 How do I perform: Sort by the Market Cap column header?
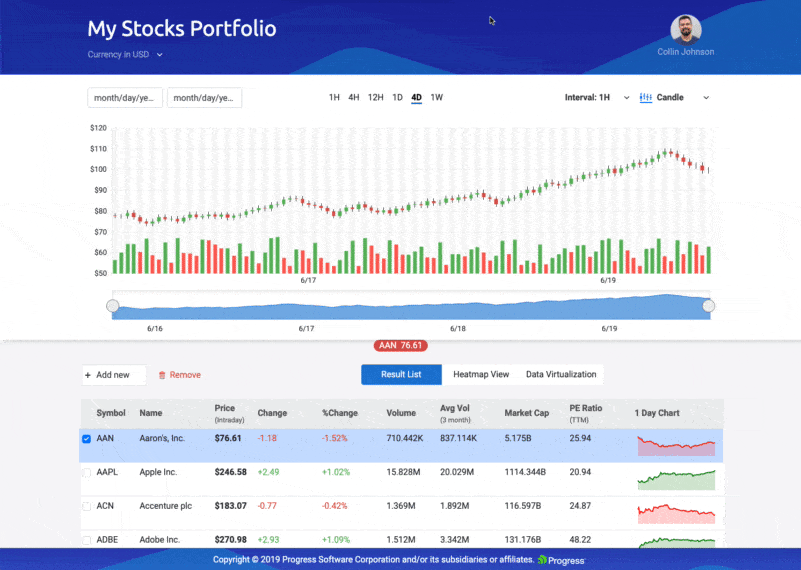pos(527,413)
